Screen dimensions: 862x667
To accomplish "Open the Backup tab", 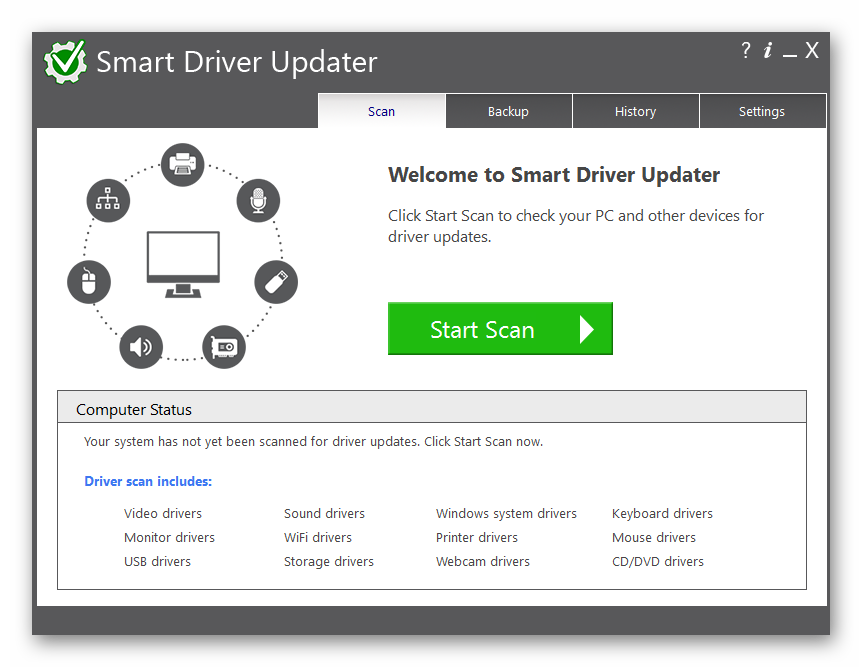I will click(x=509, y=112).
